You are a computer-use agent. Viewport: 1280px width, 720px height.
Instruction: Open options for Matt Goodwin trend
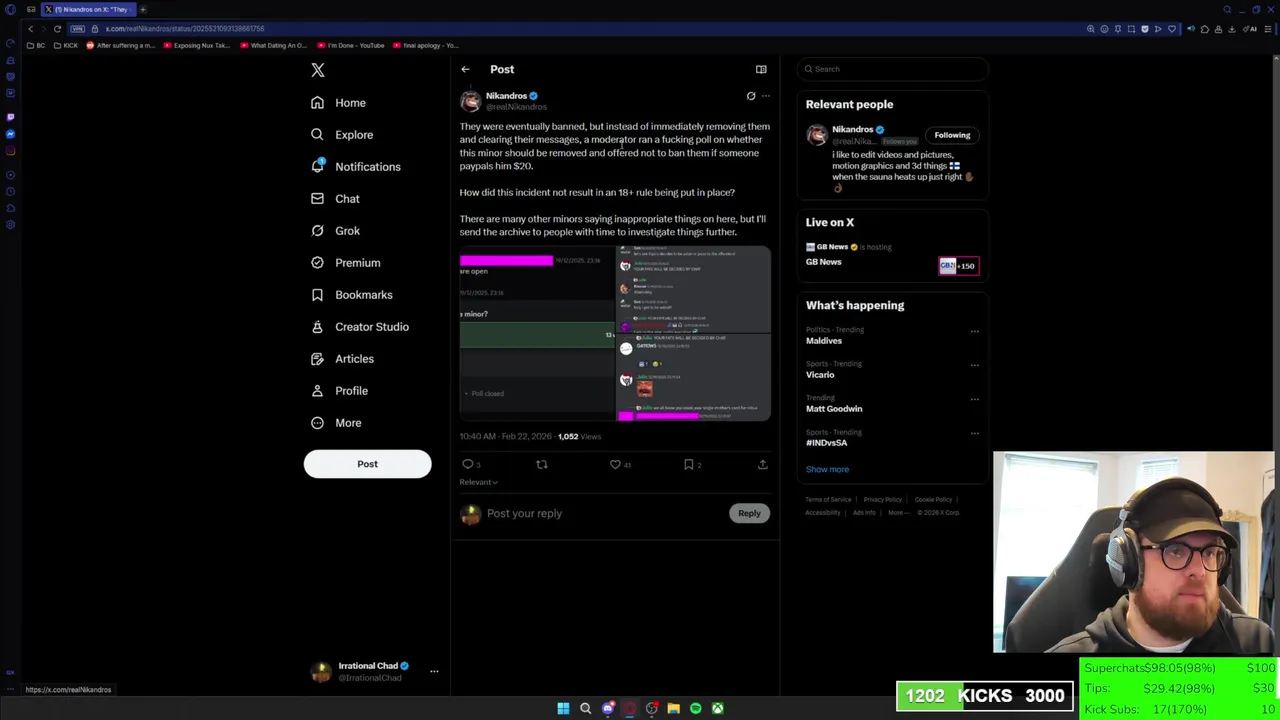975,399
